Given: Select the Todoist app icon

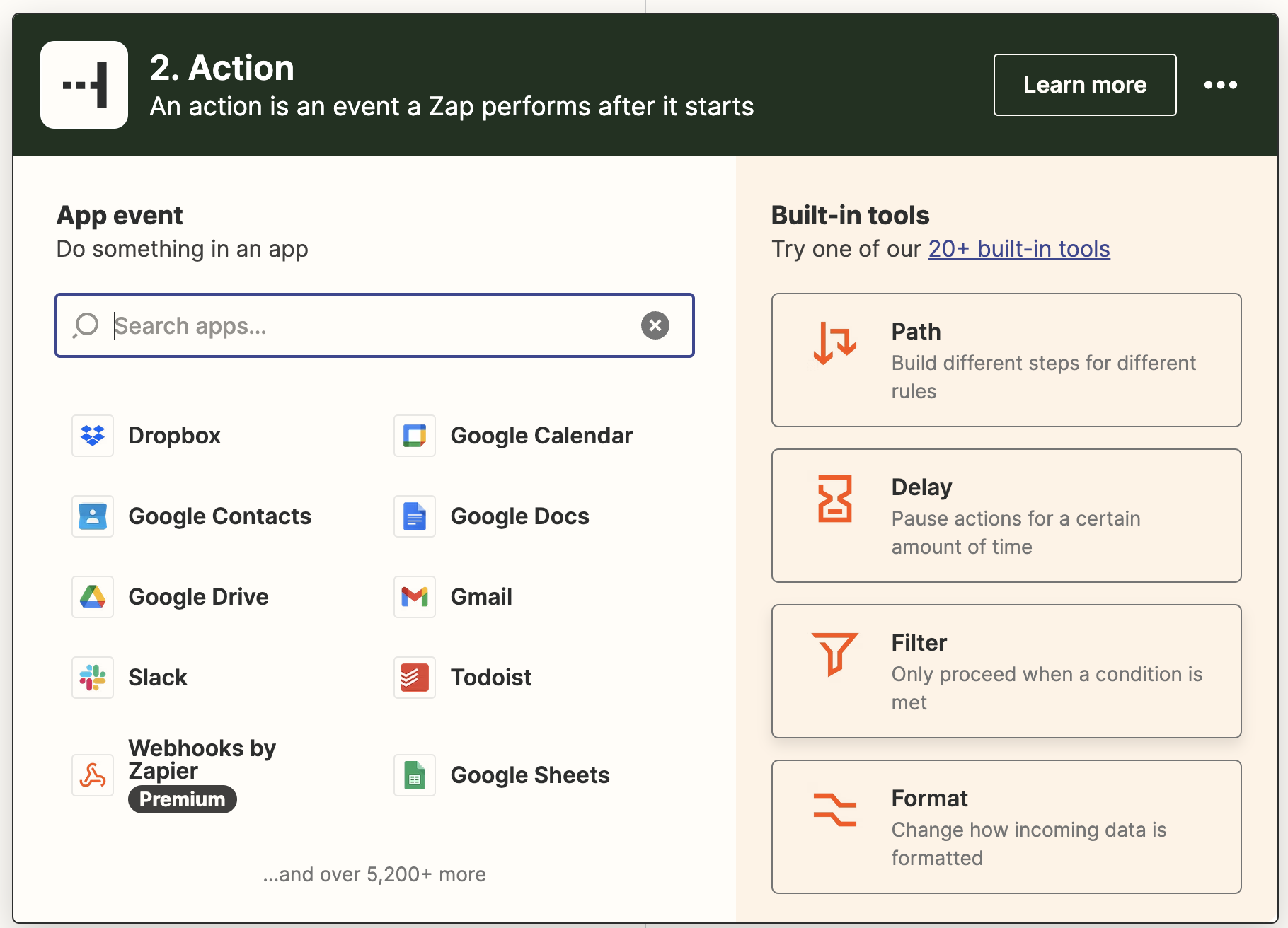Looking at the screenshot, I should [x=415, y=678].
